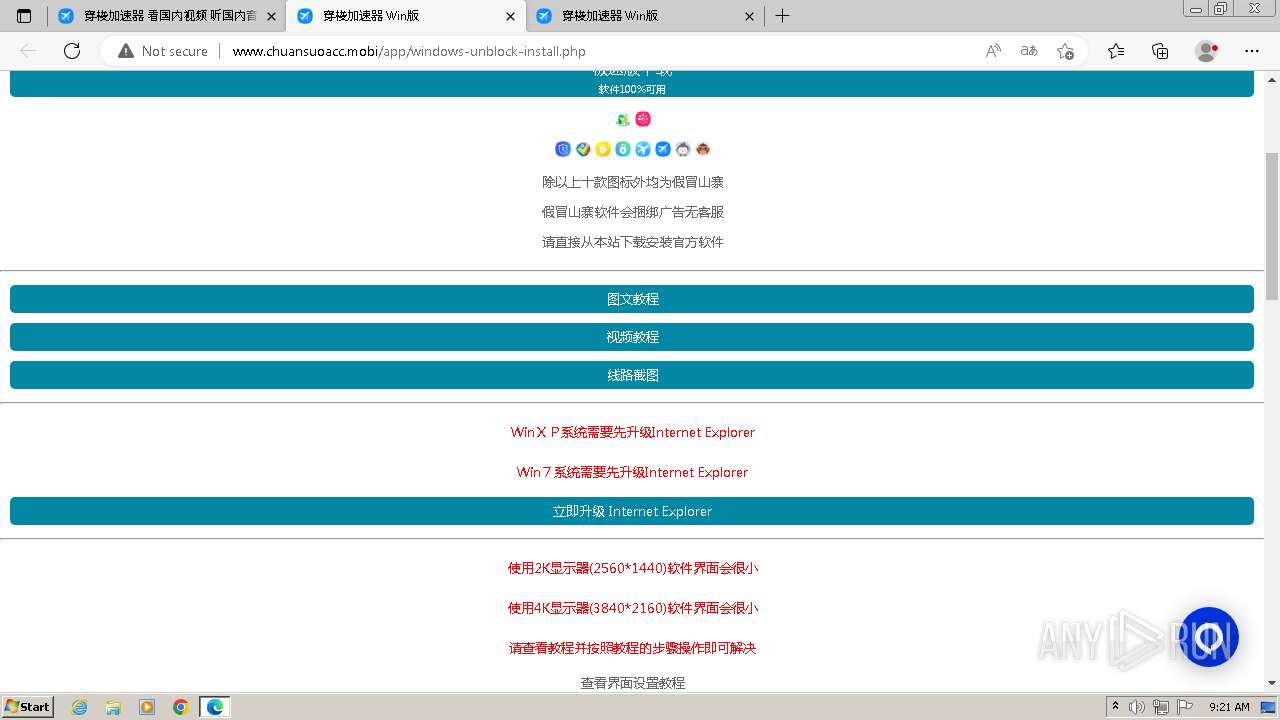Open the Favorites list
1280x720 pixels.
tap(1116, 51)
